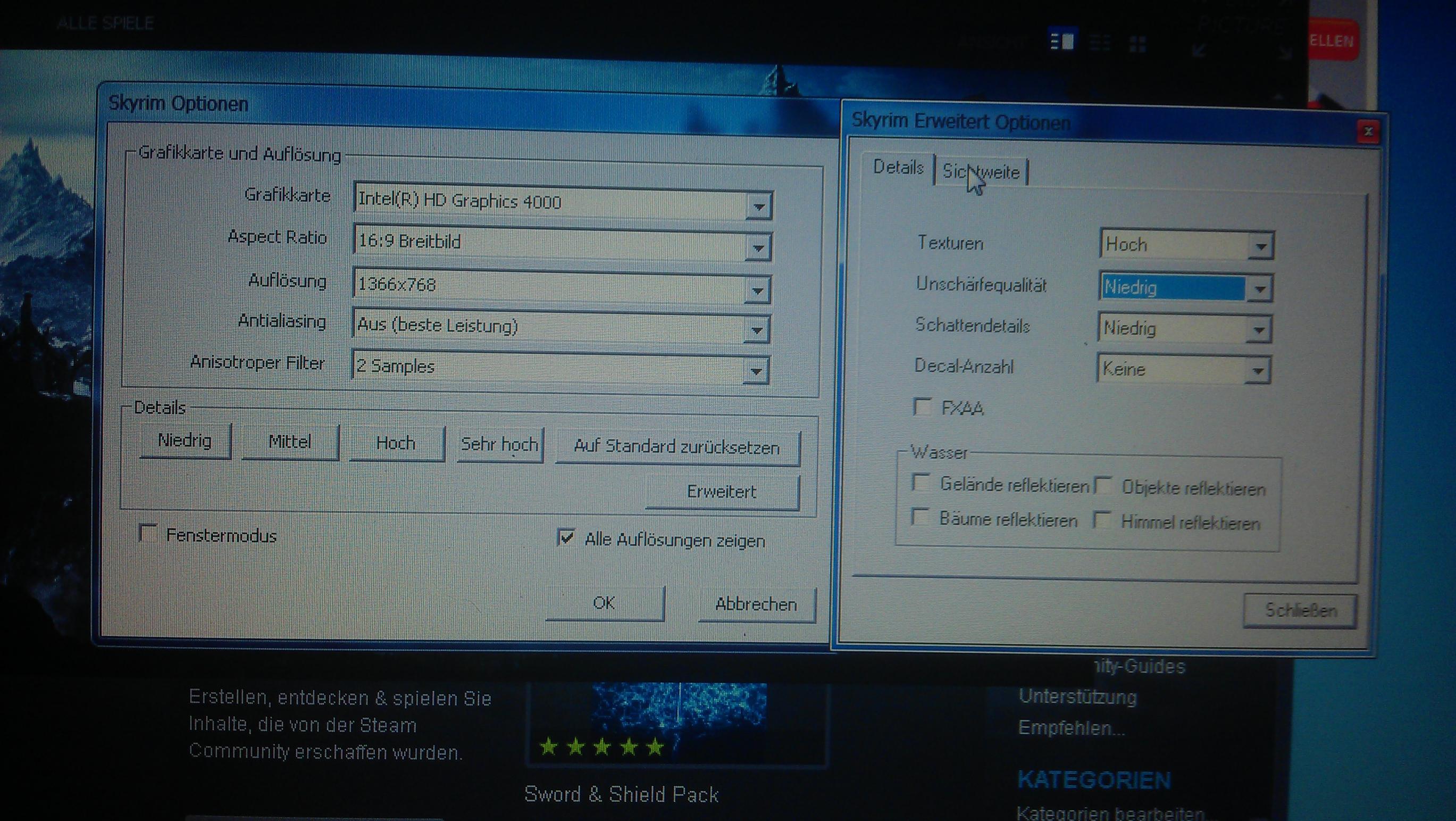Click the Sehr hoch preset button

tap(500, 444)
